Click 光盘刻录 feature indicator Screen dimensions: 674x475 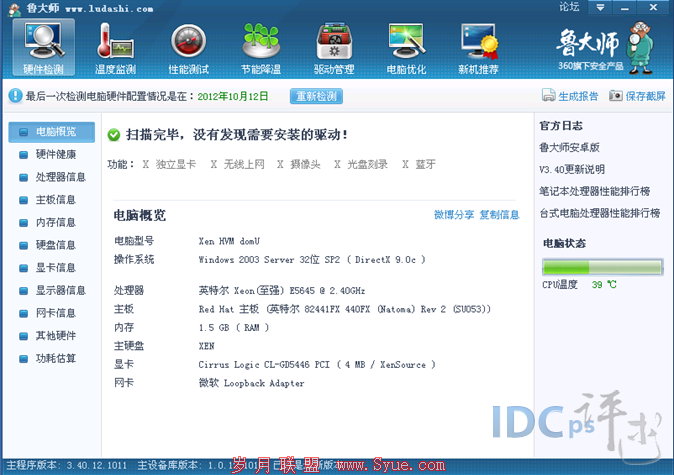click(x=361, y=164)
